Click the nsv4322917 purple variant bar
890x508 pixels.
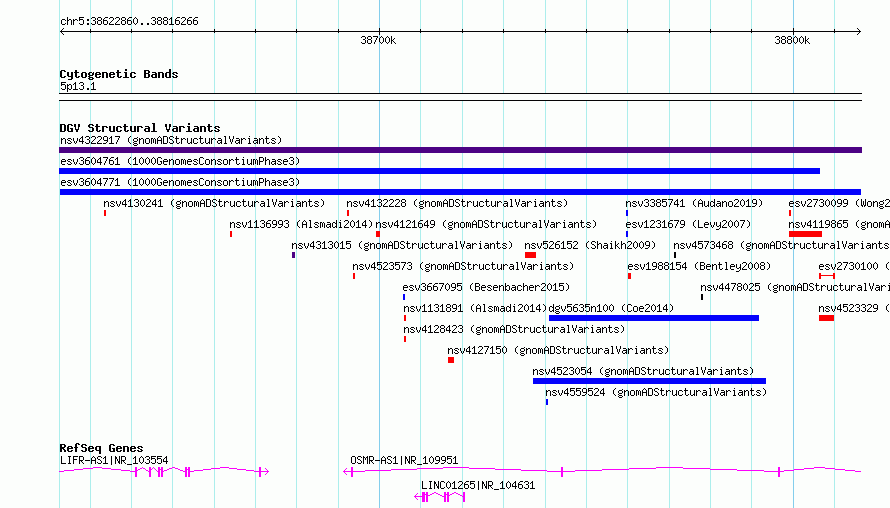[x=460, y=150]
